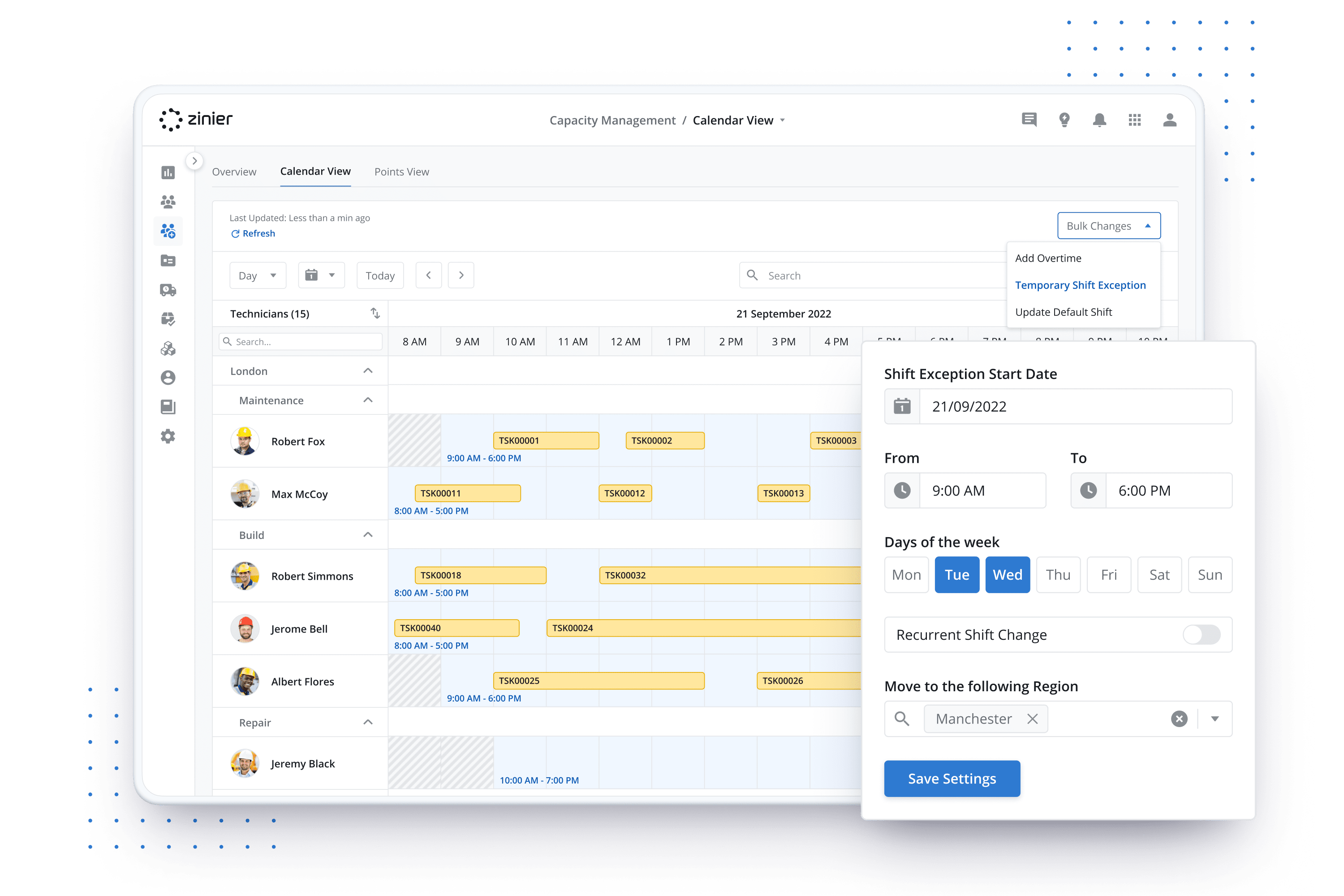Screen dimensions: 1344x896
Task: Remove Manchester from the region field
Action: coord(1032,718)
